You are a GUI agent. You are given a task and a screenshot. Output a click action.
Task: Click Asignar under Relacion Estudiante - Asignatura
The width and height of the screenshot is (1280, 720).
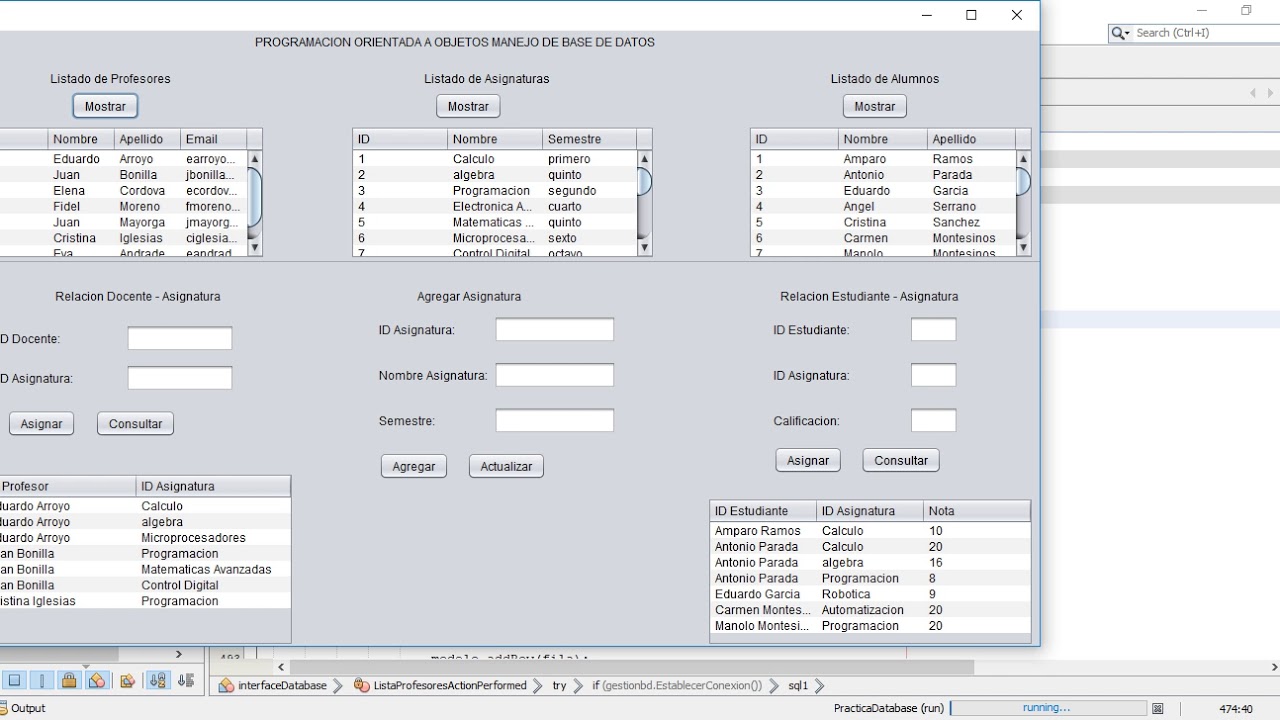click(x=808, y=460)
